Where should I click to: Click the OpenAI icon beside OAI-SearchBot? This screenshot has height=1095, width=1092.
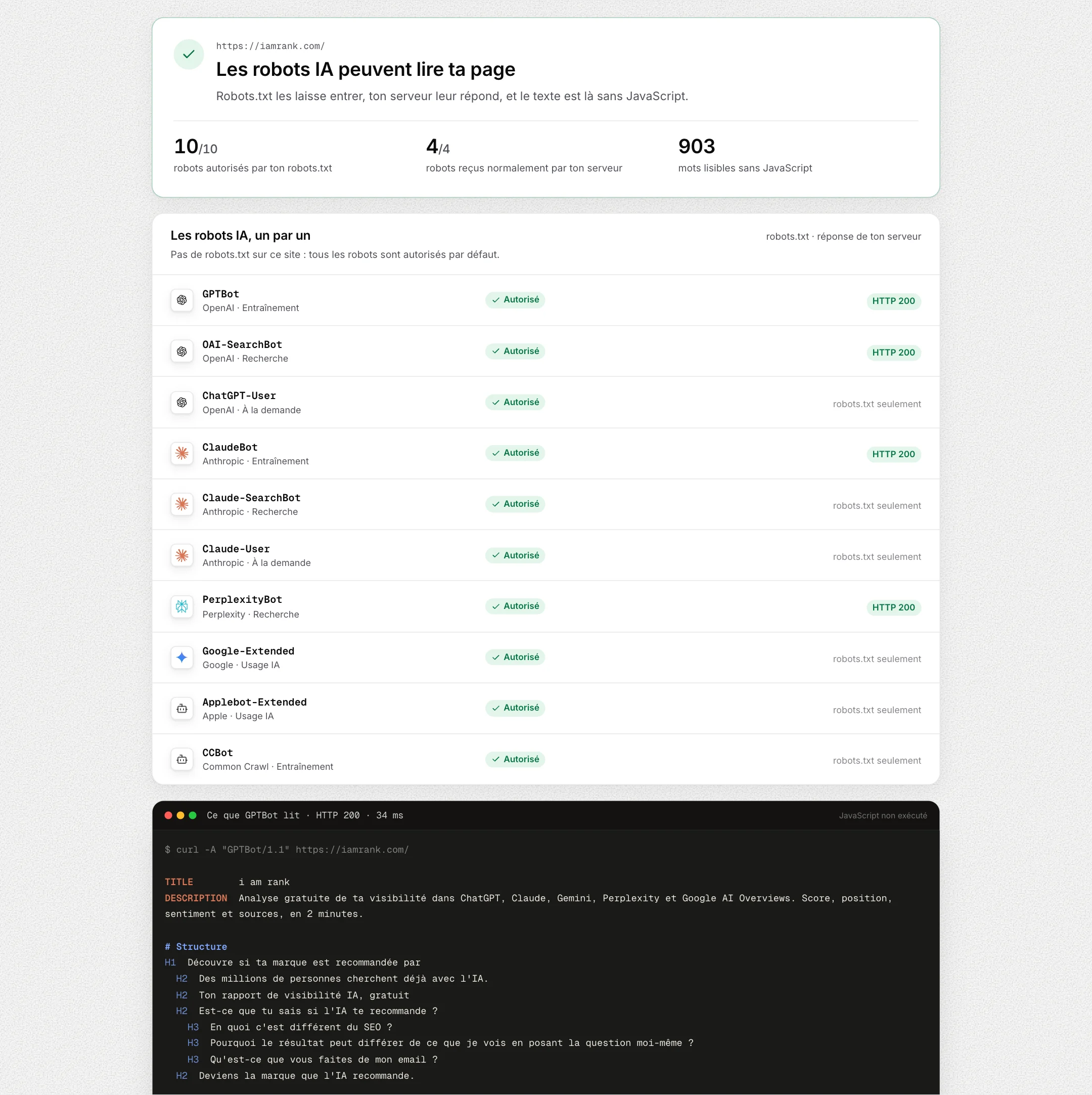[x=182, y=352]
